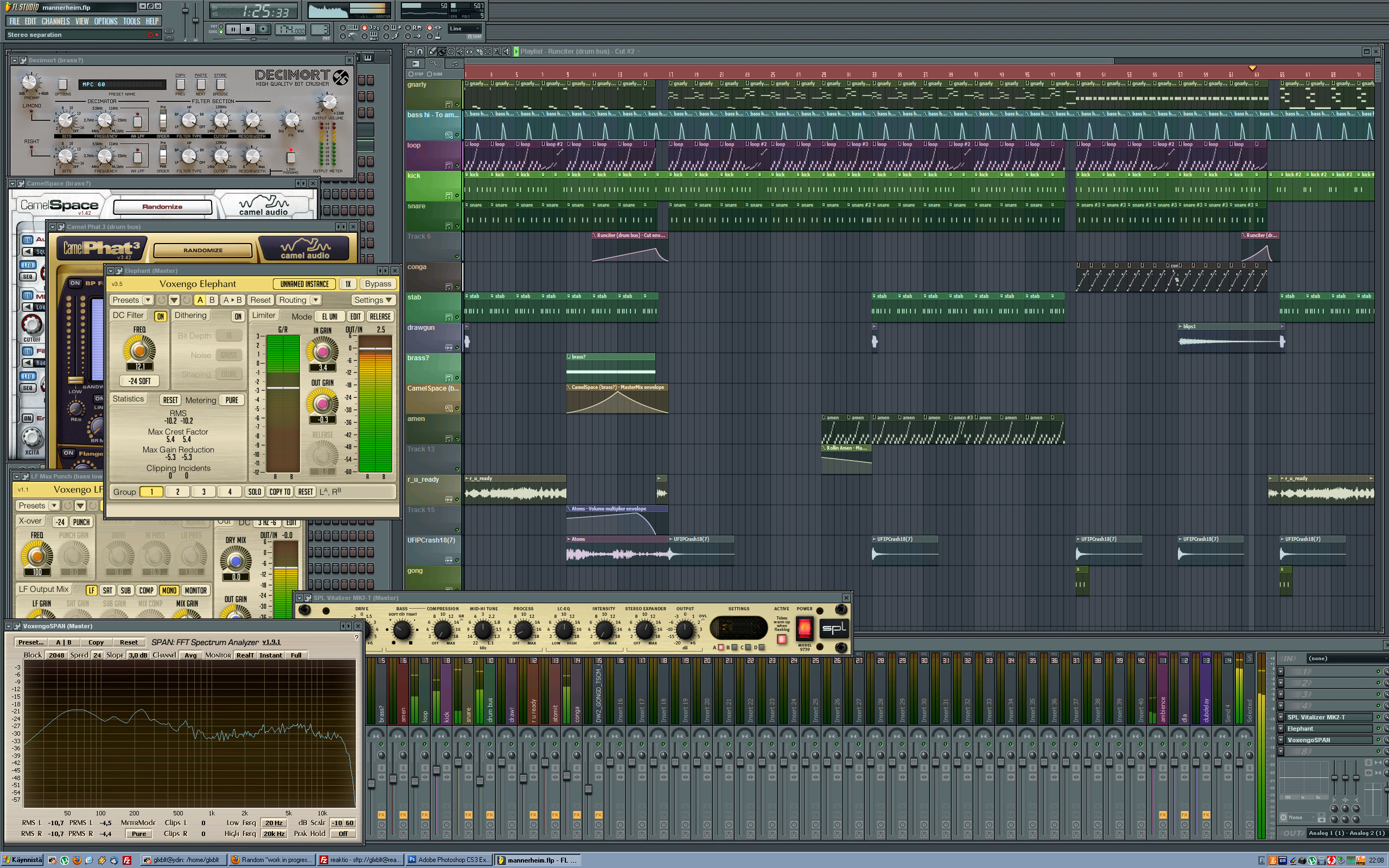The width and height of the screenshot is (1389, 868).
Task: Click Copy in the SPAN analyzer toolbar
Action: coord(96,642)
